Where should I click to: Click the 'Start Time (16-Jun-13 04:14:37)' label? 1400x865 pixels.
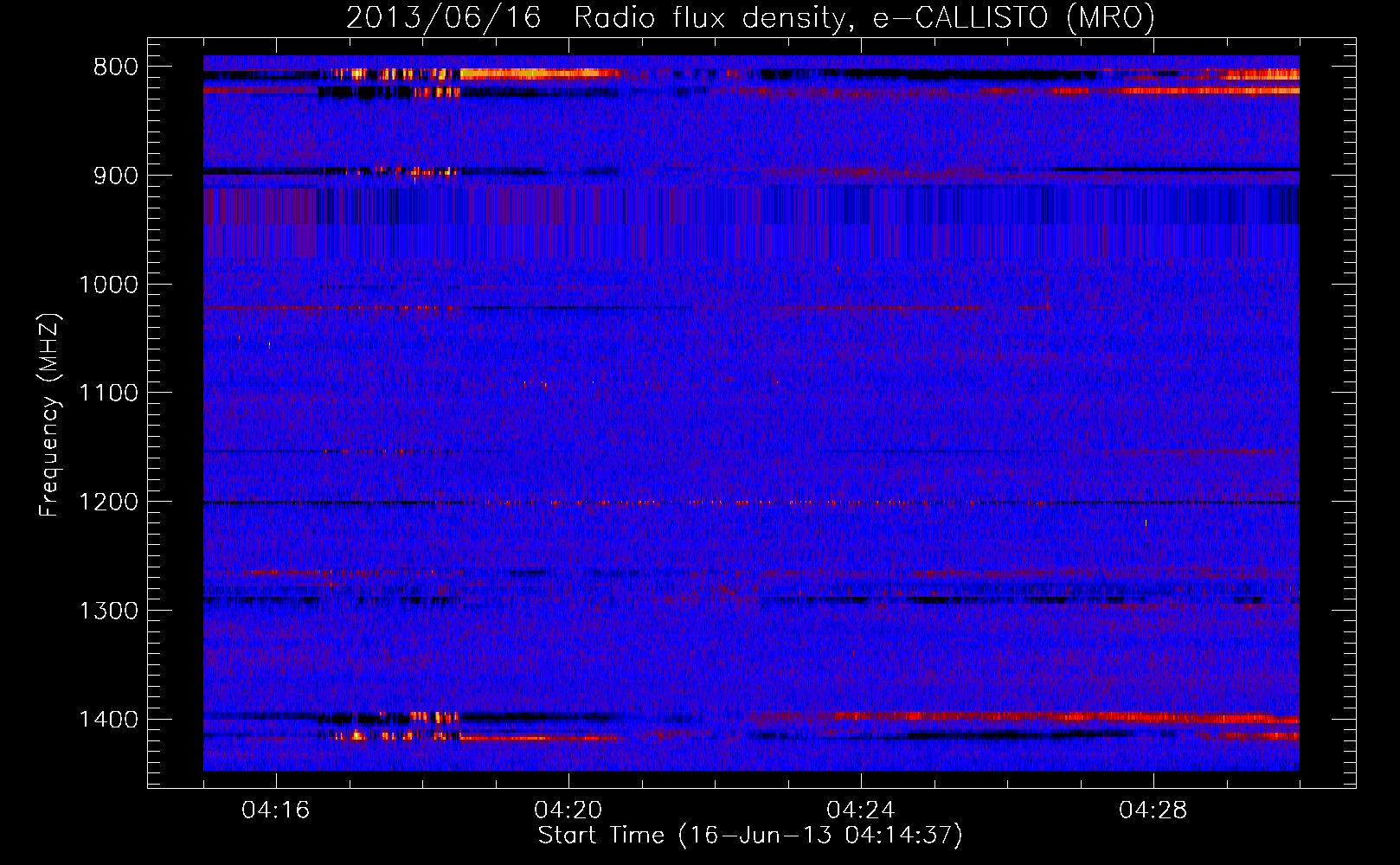click(x=750, y=836)
